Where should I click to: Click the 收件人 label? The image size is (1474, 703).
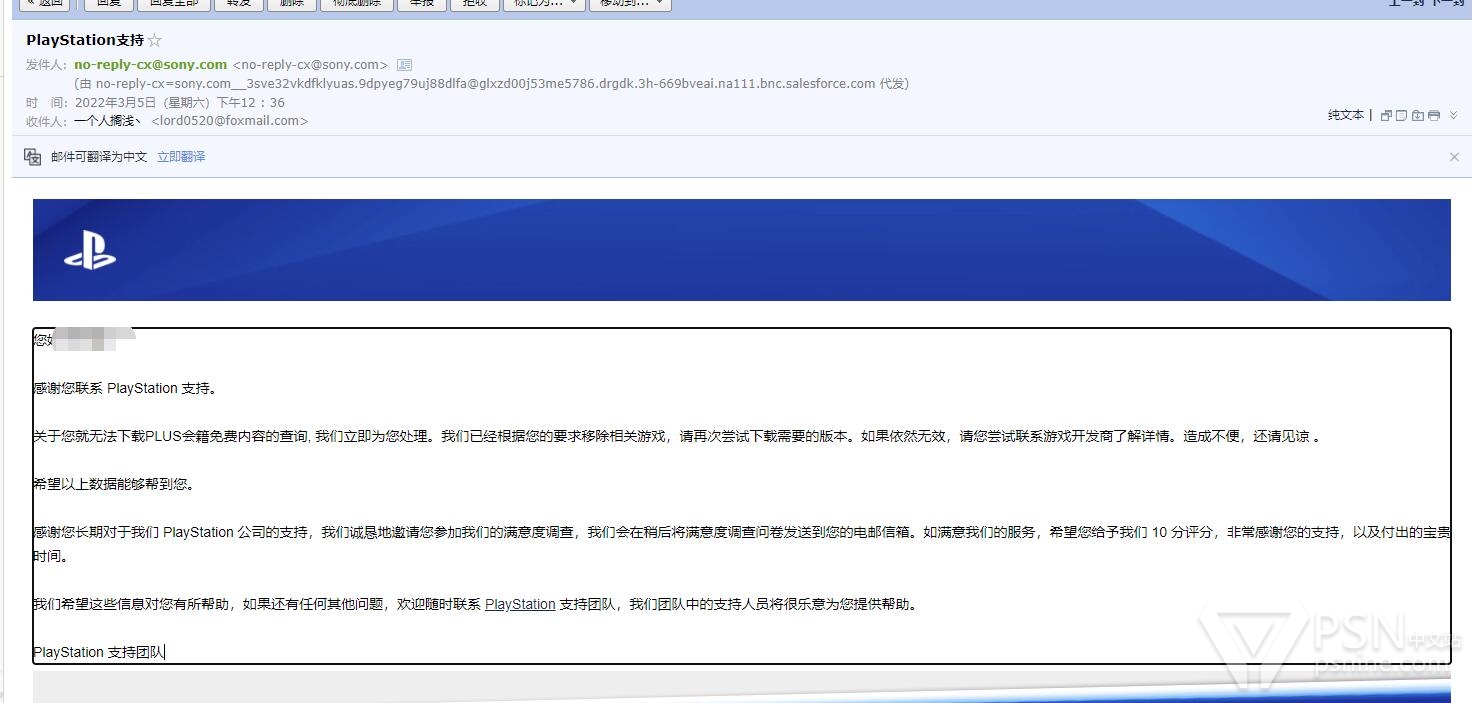click(x=46, y=121)
